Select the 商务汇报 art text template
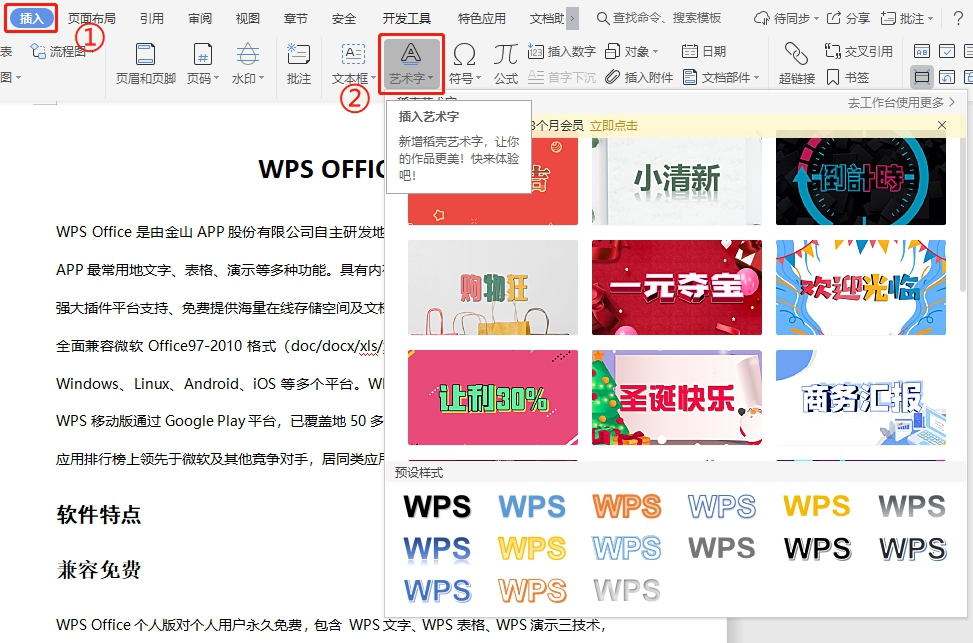 (861, 397)
